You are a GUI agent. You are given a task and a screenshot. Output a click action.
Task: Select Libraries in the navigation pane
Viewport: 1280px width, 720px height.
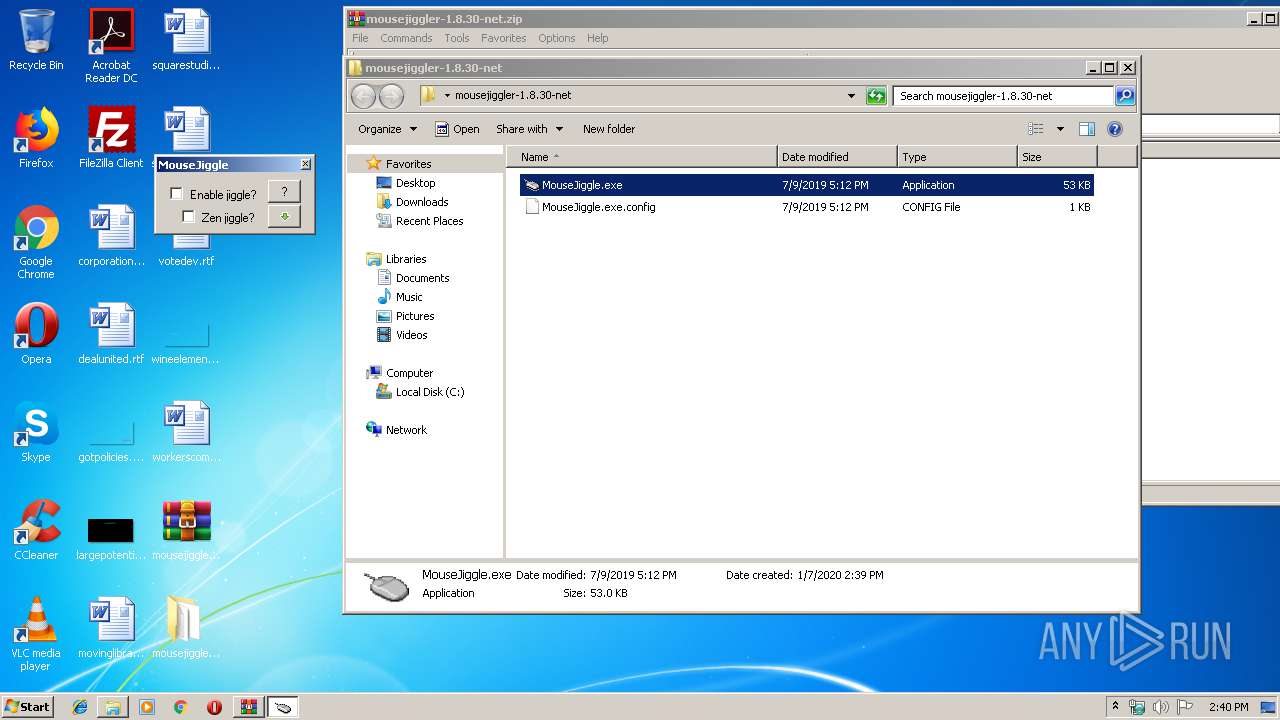point(406,259)
